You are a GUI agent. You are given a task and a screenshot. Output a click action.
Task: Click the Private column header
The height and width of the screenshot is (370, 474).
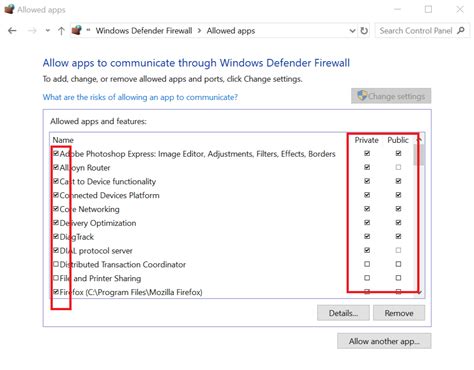pos(366,140)
